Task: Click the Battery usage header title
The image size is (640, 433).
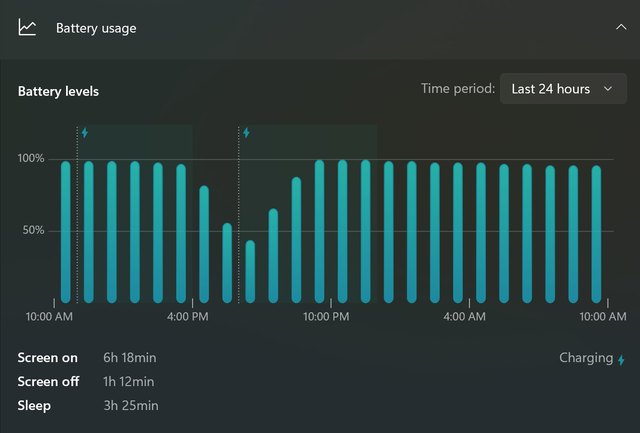Action: pyautogui.click(x=96, y=28)
